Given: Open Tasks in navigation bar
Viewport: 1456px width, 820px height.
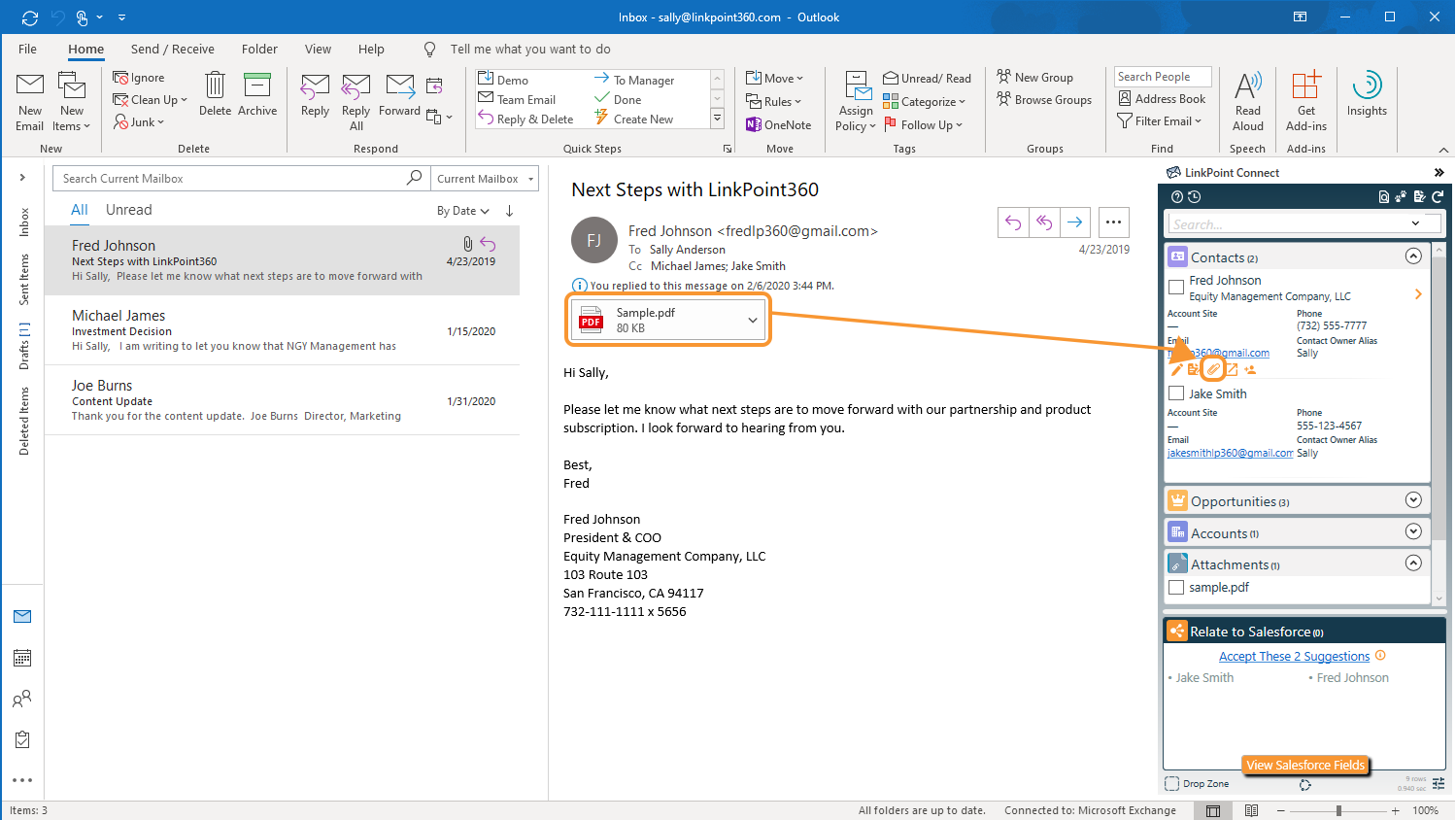Looking at the screenshot, I should point(22,739).
